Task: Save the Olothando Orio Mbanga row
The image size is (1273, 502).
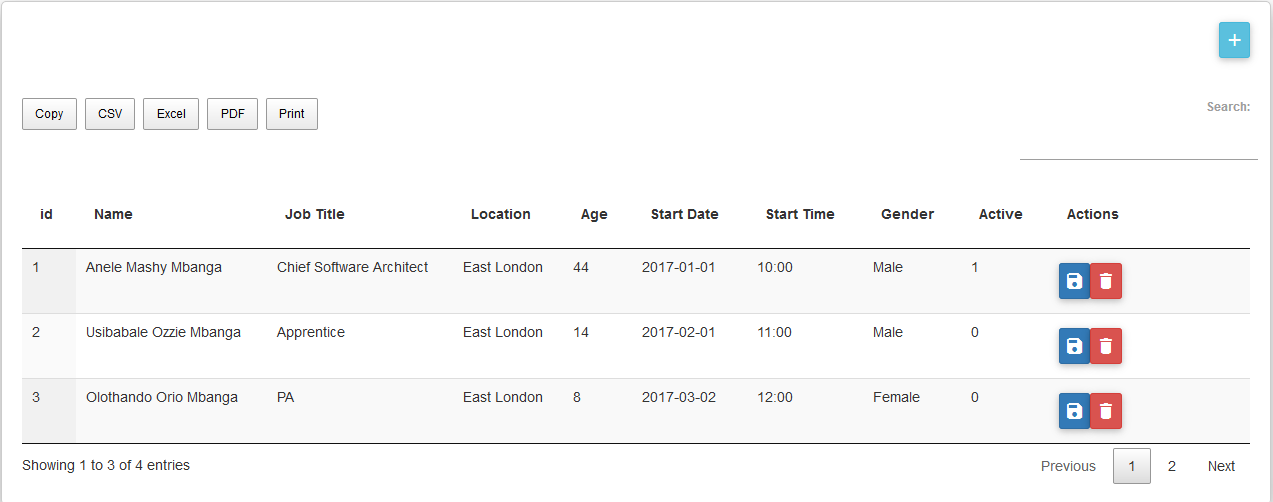Action: tap(1074, 412)
